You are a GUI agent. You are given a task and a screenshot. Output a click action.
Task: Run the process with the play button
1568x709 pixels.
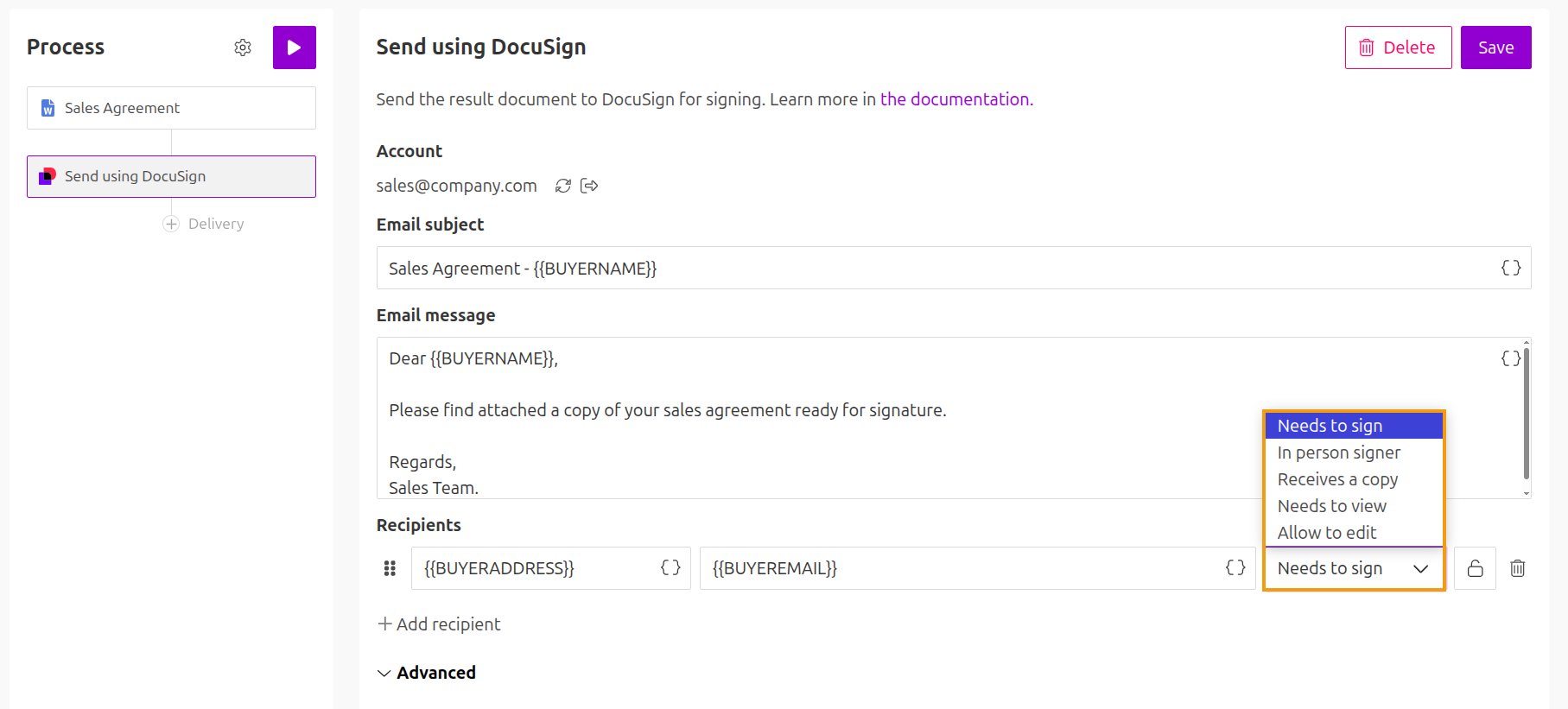(x=295, y=47)
